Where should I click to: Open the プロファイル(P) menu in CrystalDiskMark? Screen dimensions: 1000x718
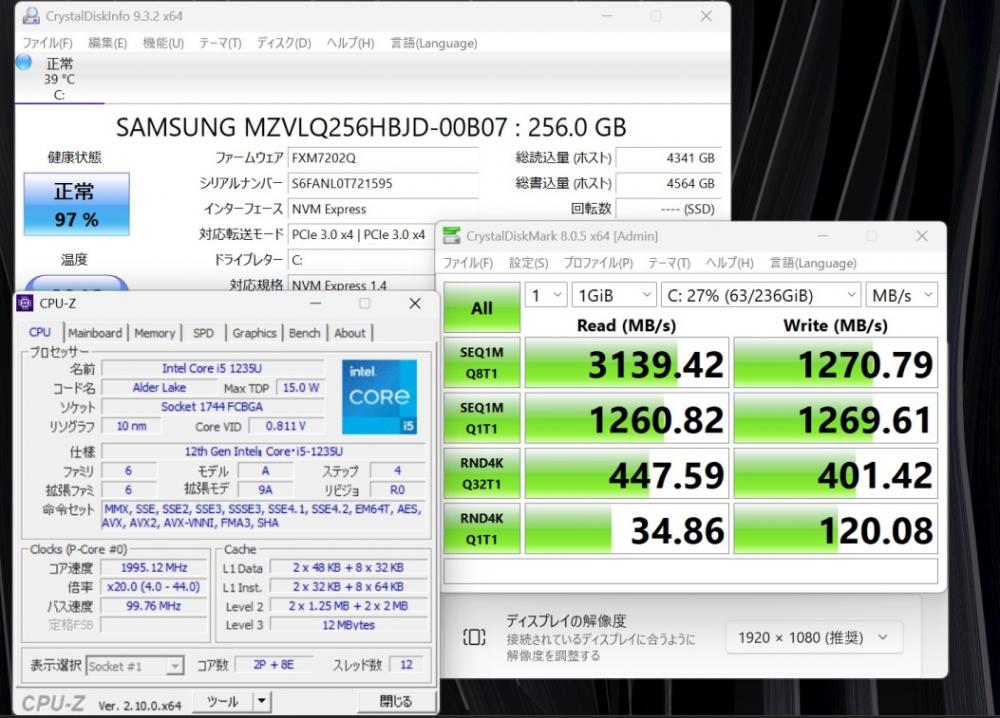tap(598, 263)
